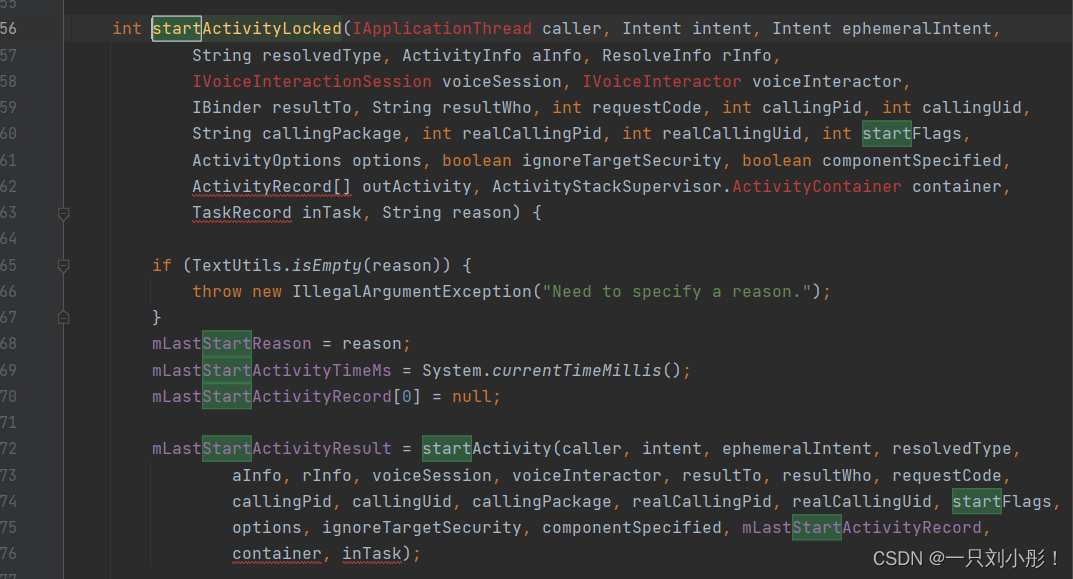
Task: Follow the underlined inTask link on line 76
Action: click(x=372, y=553)
